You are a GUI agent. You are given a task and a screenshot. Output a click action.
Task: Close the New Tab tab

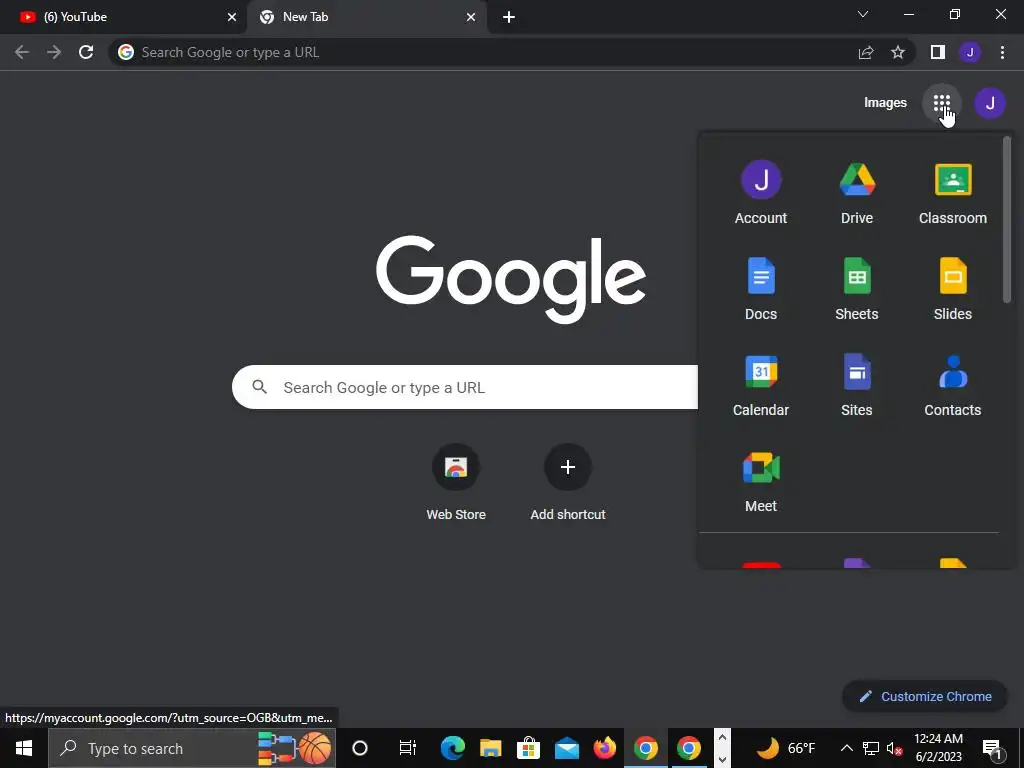point(471,18)
